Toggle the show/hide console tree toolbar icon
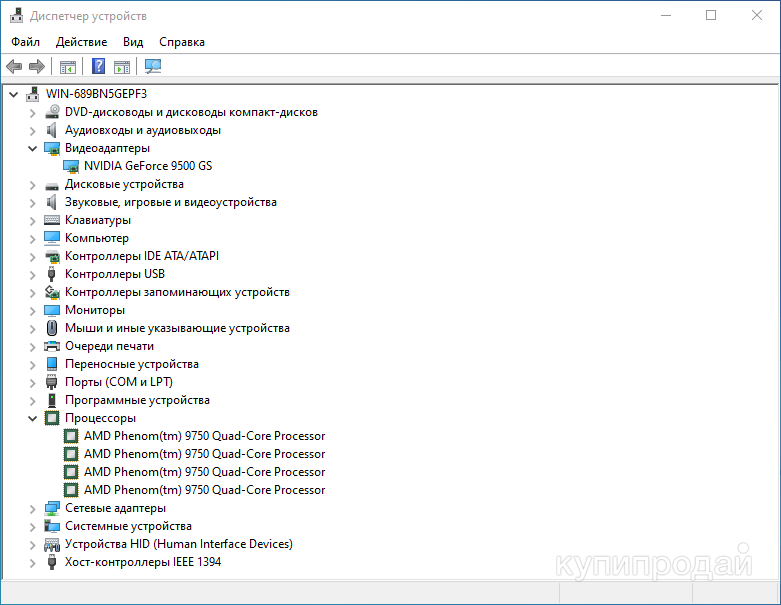Image resolution: width=781 pixels, height=605 pixels. tap(68, 67)
